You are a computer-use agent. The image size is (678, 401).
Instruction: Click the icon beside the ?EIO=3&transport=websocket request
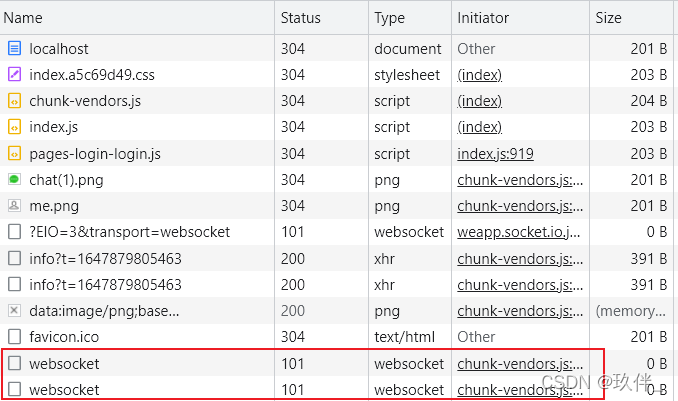pyautogui.click(x=14, y=231)
